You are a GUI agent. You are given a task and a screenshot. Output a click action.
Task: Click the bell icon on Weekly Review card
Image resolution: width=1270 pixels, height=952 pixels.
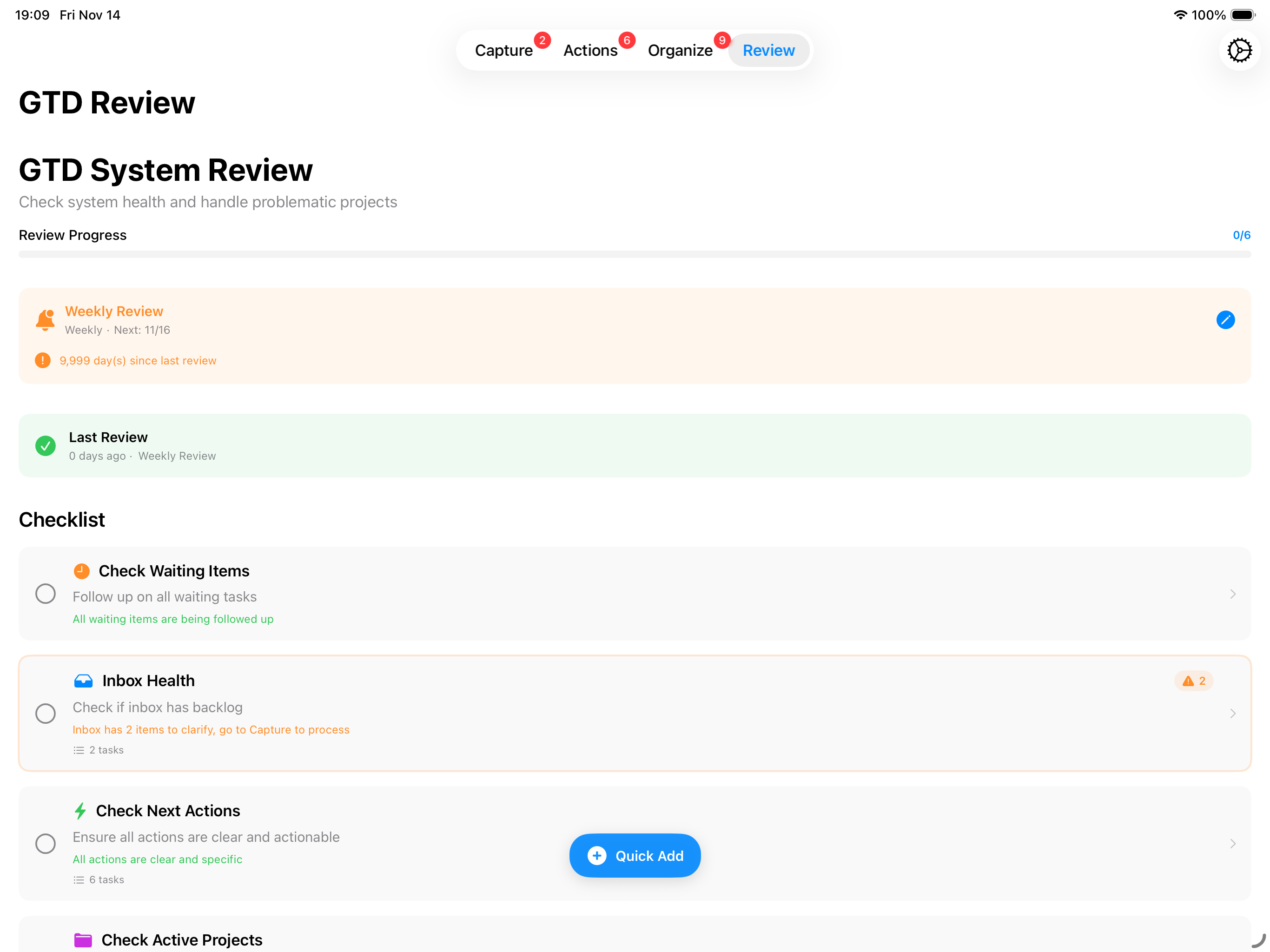coord(46,320)
